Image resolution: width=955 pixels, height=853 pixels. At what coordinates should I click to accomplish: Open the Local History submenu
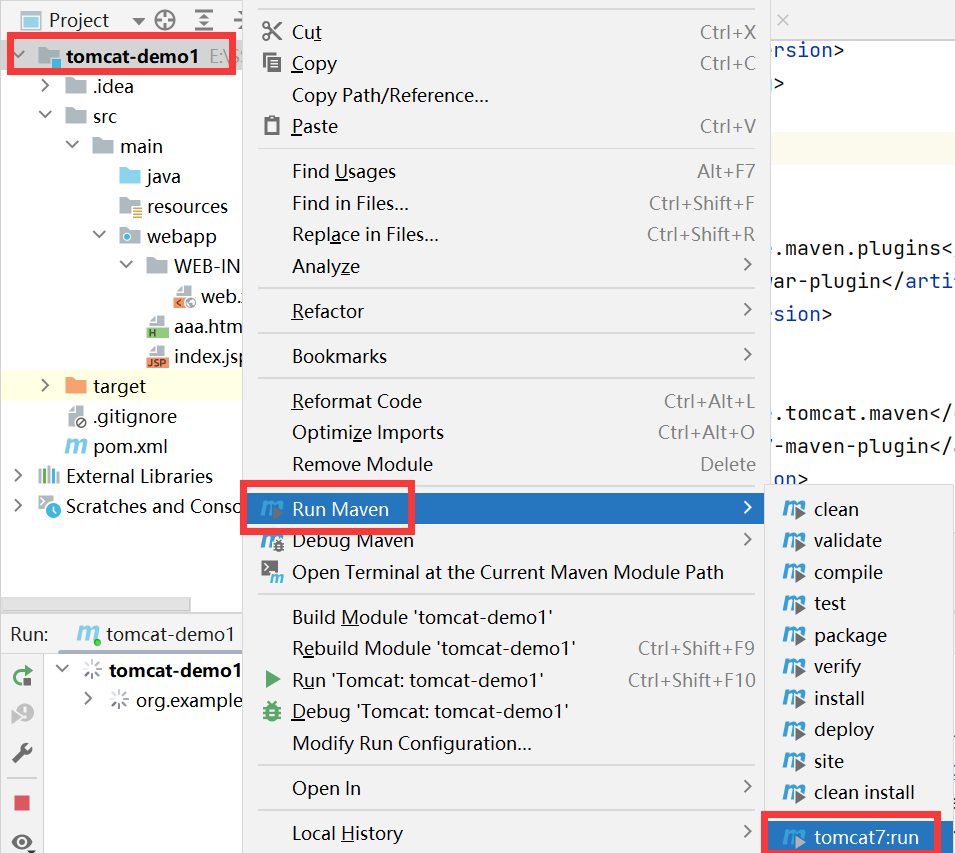507,833
